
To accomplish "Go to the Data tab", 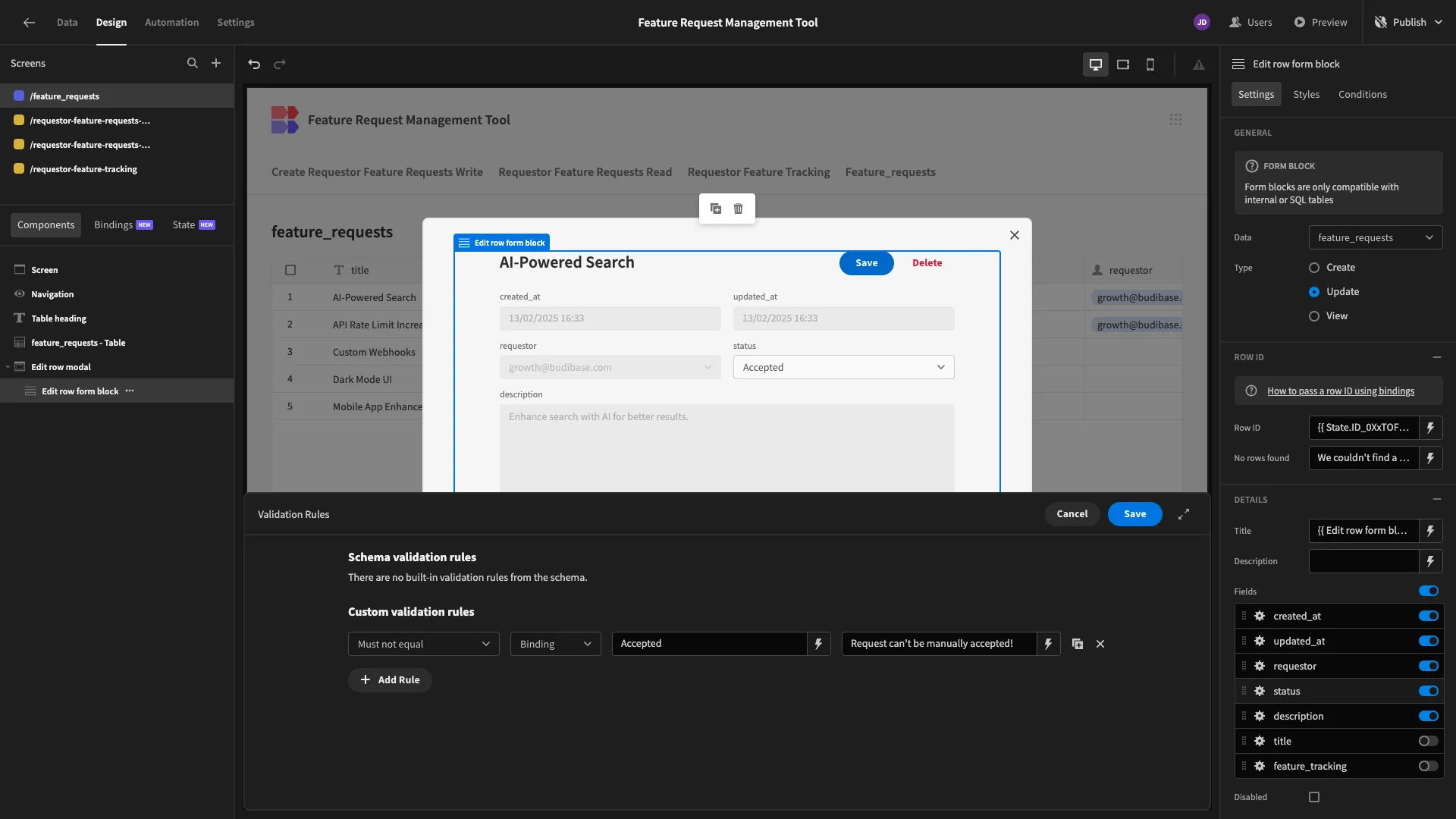I will tap(67, 22).
